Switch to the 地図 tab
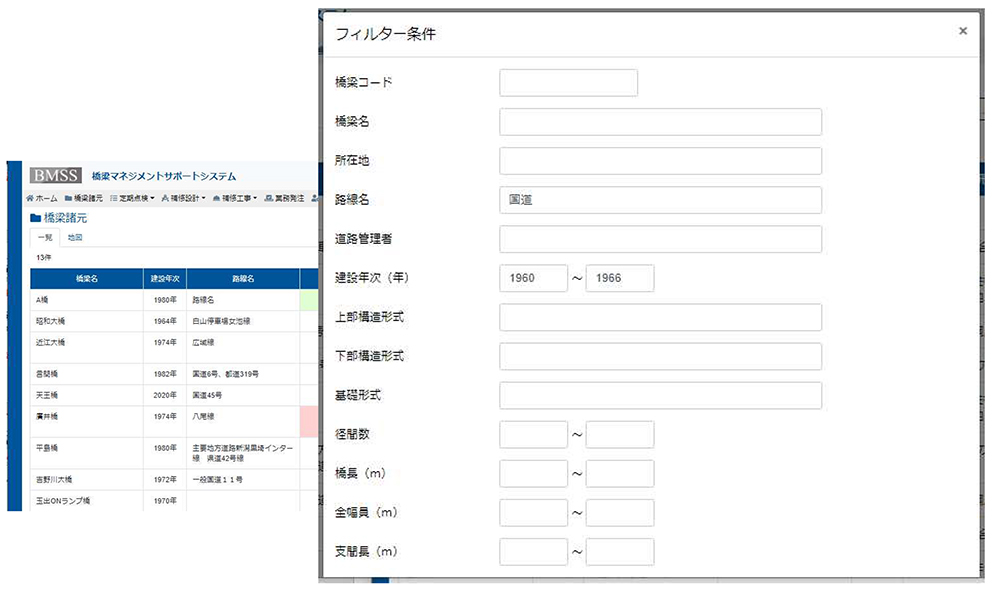 (75, 238)
